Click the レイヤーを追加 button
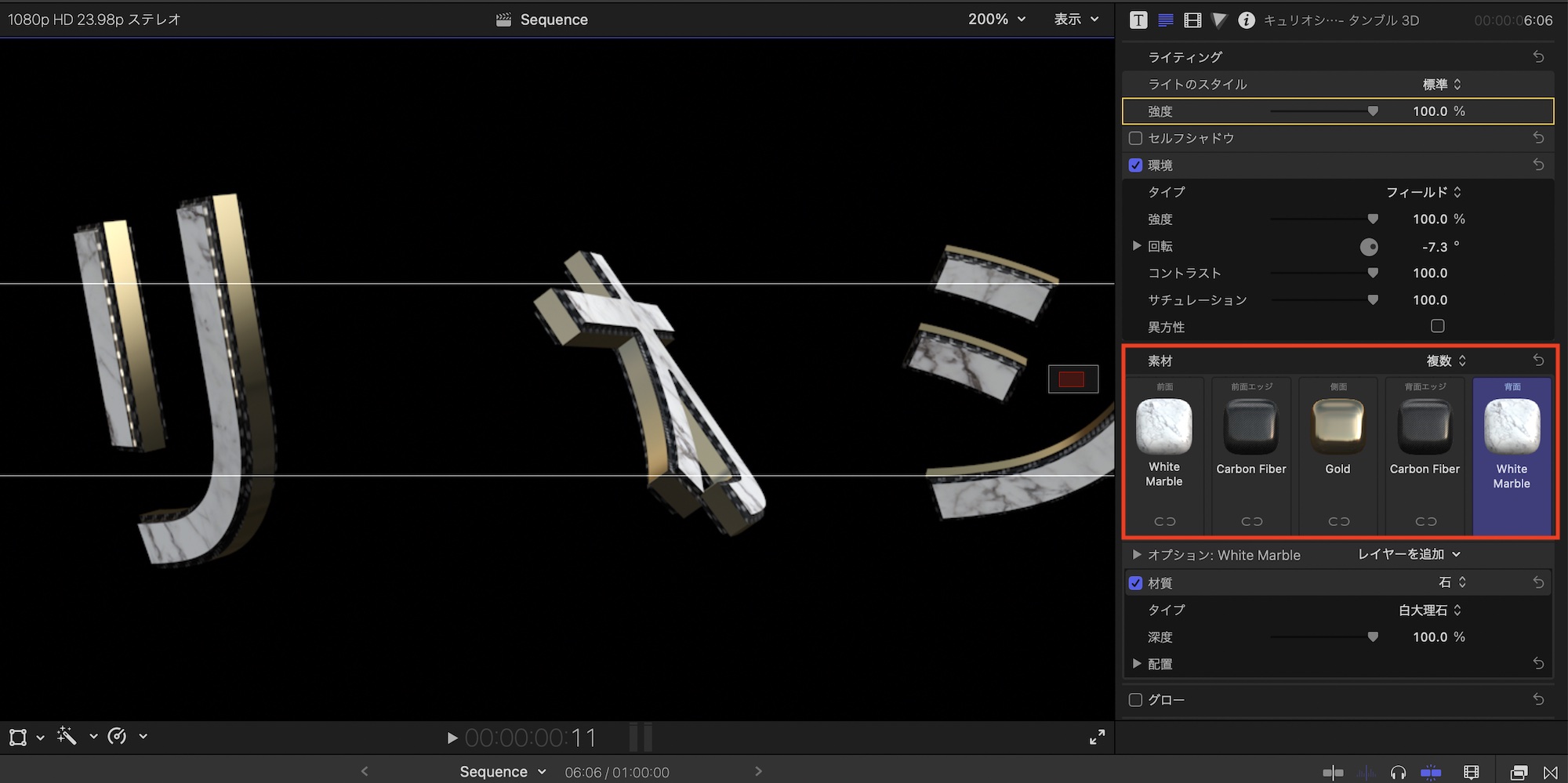Screen dimensions: 1568x783 pyautogui.click(x=1409, y=555)
